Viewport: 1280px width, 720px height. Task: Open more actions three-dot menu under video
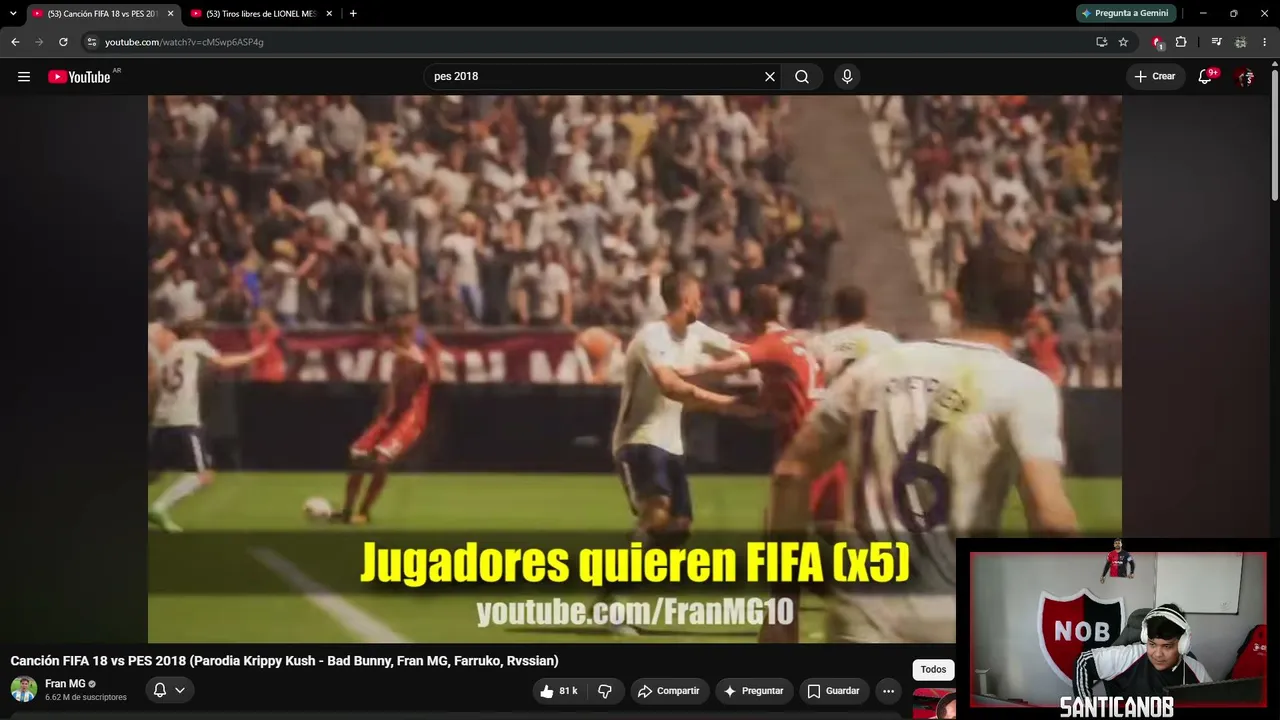tap(888, 691)
